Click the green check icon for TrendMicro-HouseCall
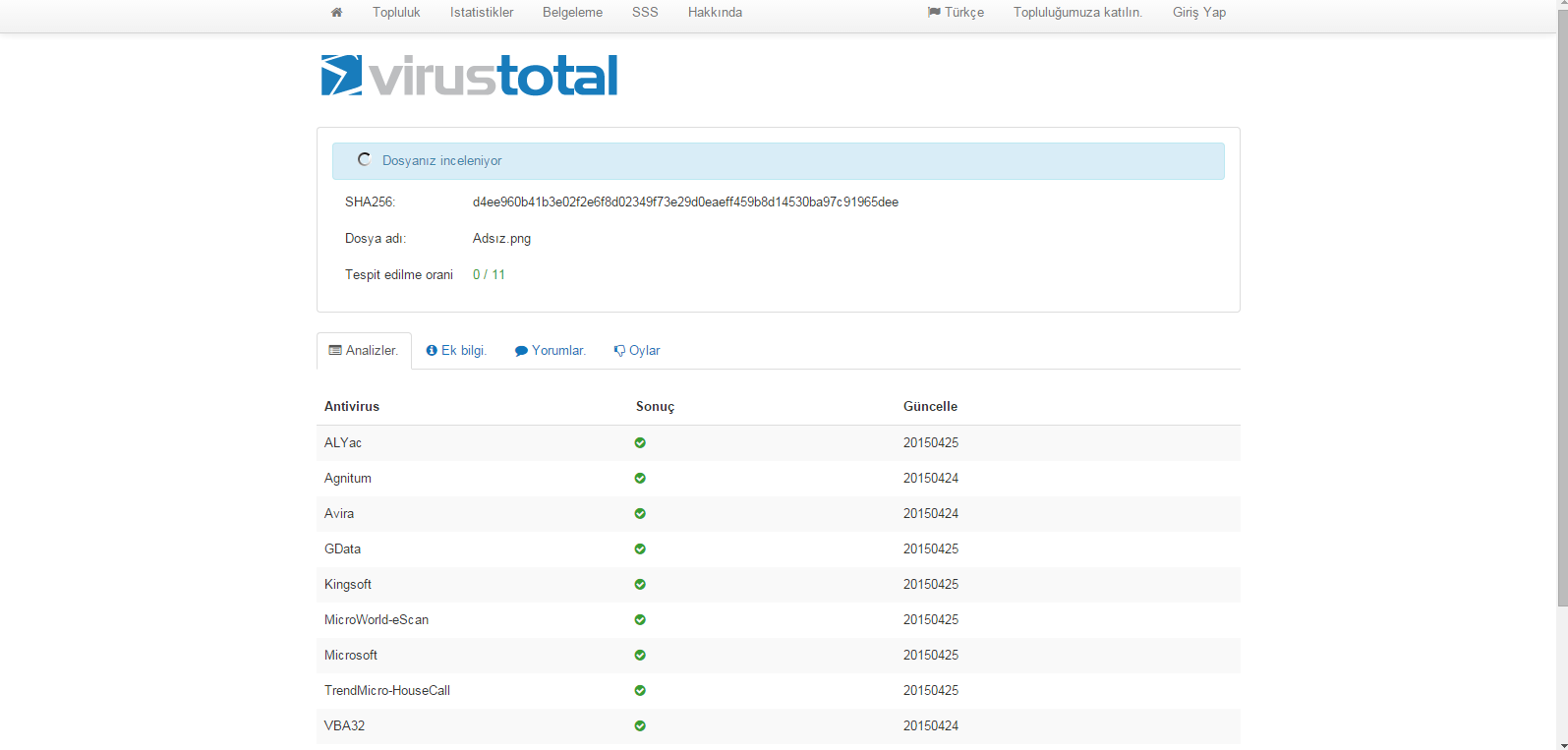The width and height of the screenshot is (1568, 750). point(640,691)
